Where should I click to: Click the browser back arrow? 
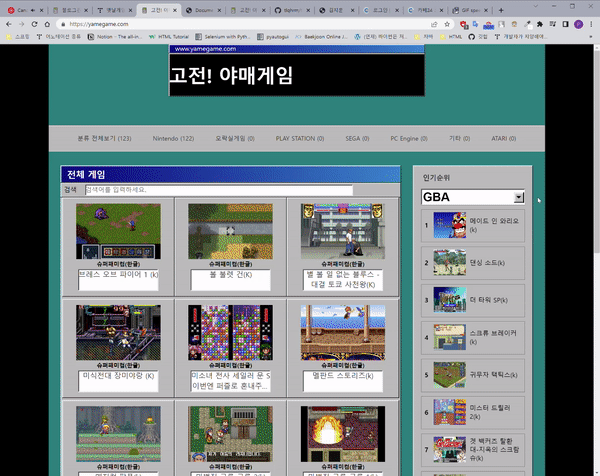pyautogui.click(x=7, y=22)
